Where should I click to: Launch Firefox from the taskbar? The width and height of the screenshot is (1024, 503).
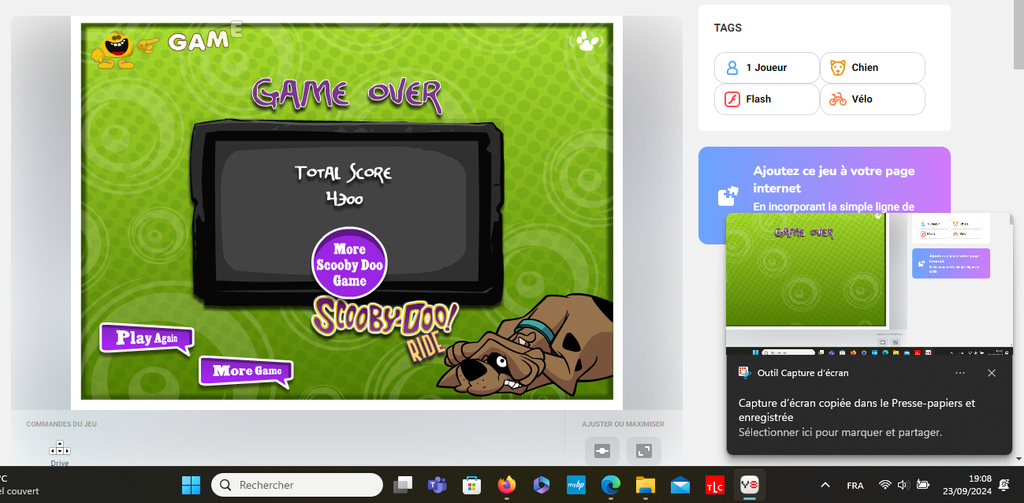[x=506, y=485]
